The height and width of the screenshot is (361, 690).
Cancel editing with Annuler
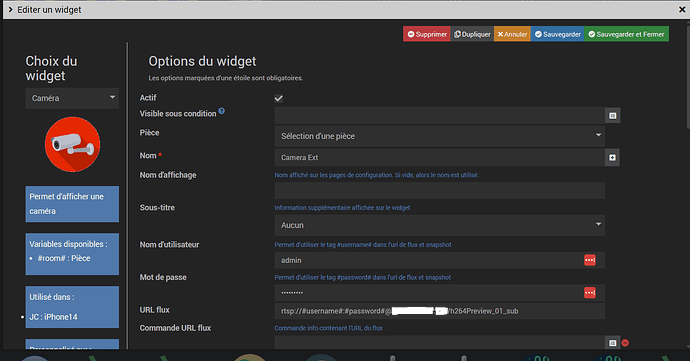coord(512,34)
